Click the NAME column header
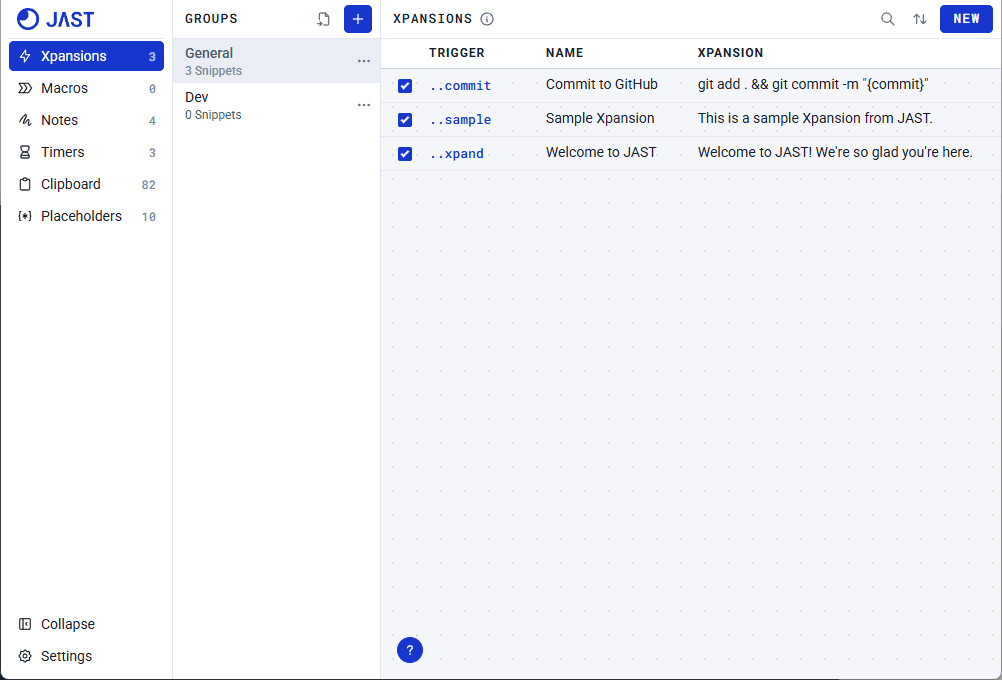 pyautogui.click(x=564, y=53)
